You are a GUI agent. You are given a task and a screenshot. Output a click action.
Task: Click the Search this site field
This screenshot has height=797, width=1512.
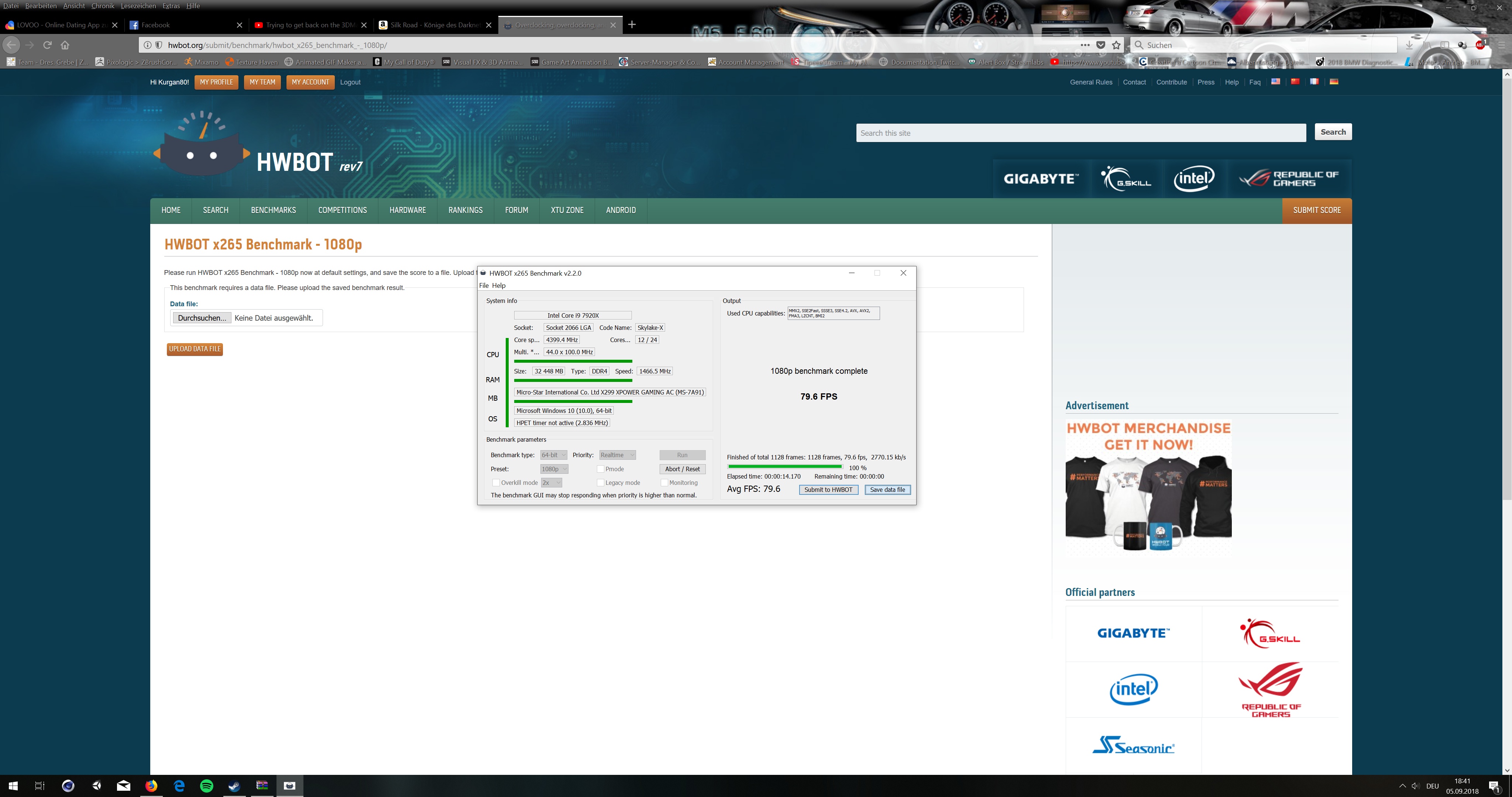click(1080, 132)
